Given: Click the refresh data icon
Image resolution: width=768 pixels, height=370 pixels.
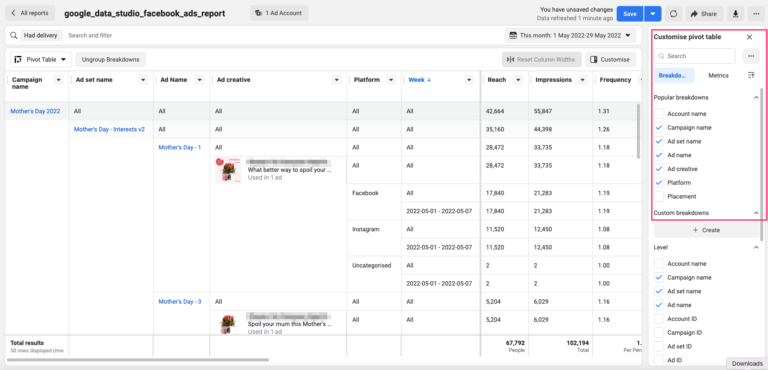Looking at the screenshot, I should (x=673, y=14).
